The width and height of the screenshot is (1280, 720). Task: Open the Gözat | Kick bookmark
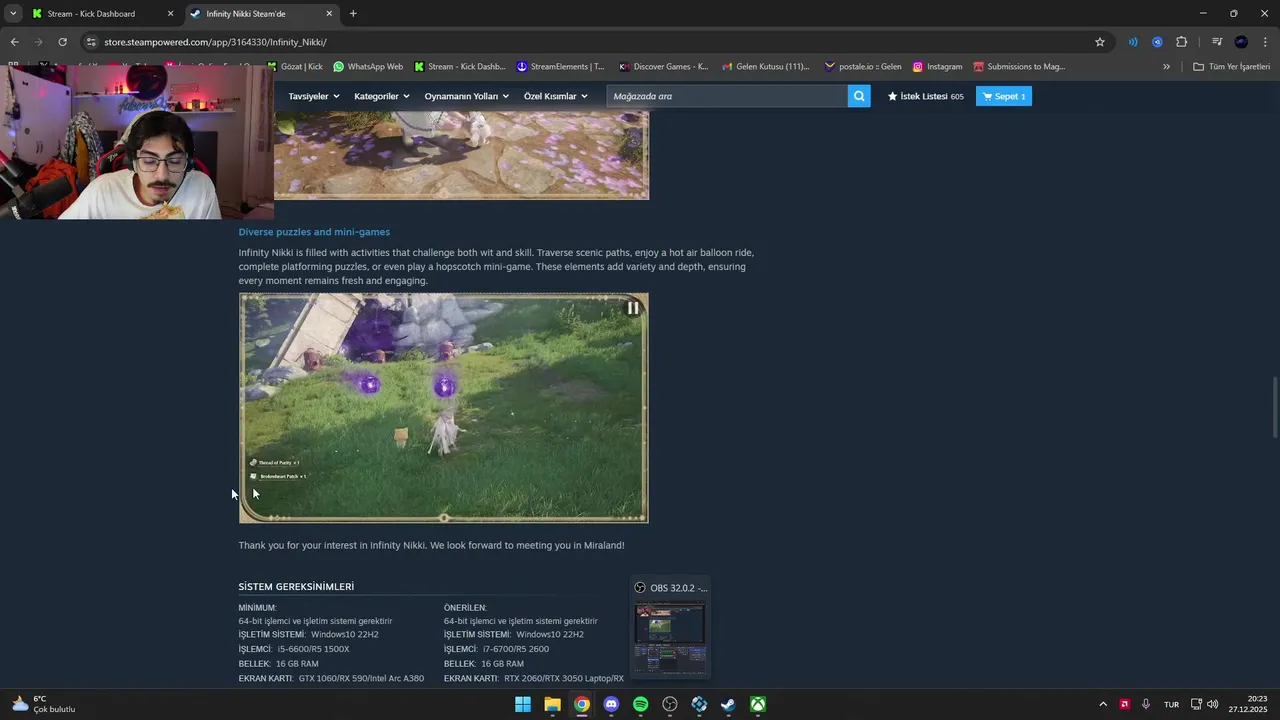pyautogui.click(x=295, y=67)
